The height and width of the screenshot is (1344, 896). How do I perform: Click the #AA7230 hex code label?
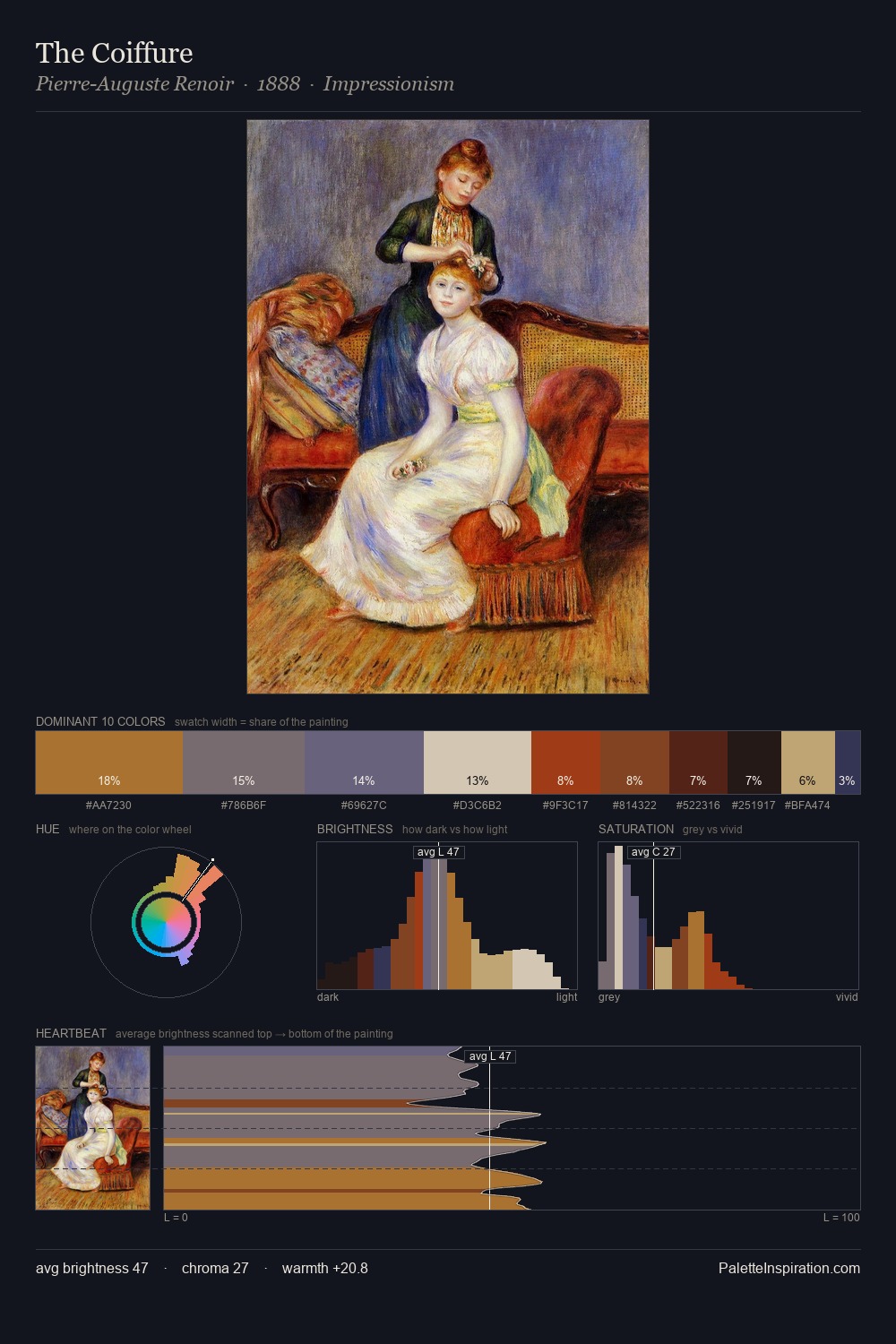[x=108, y=806]
